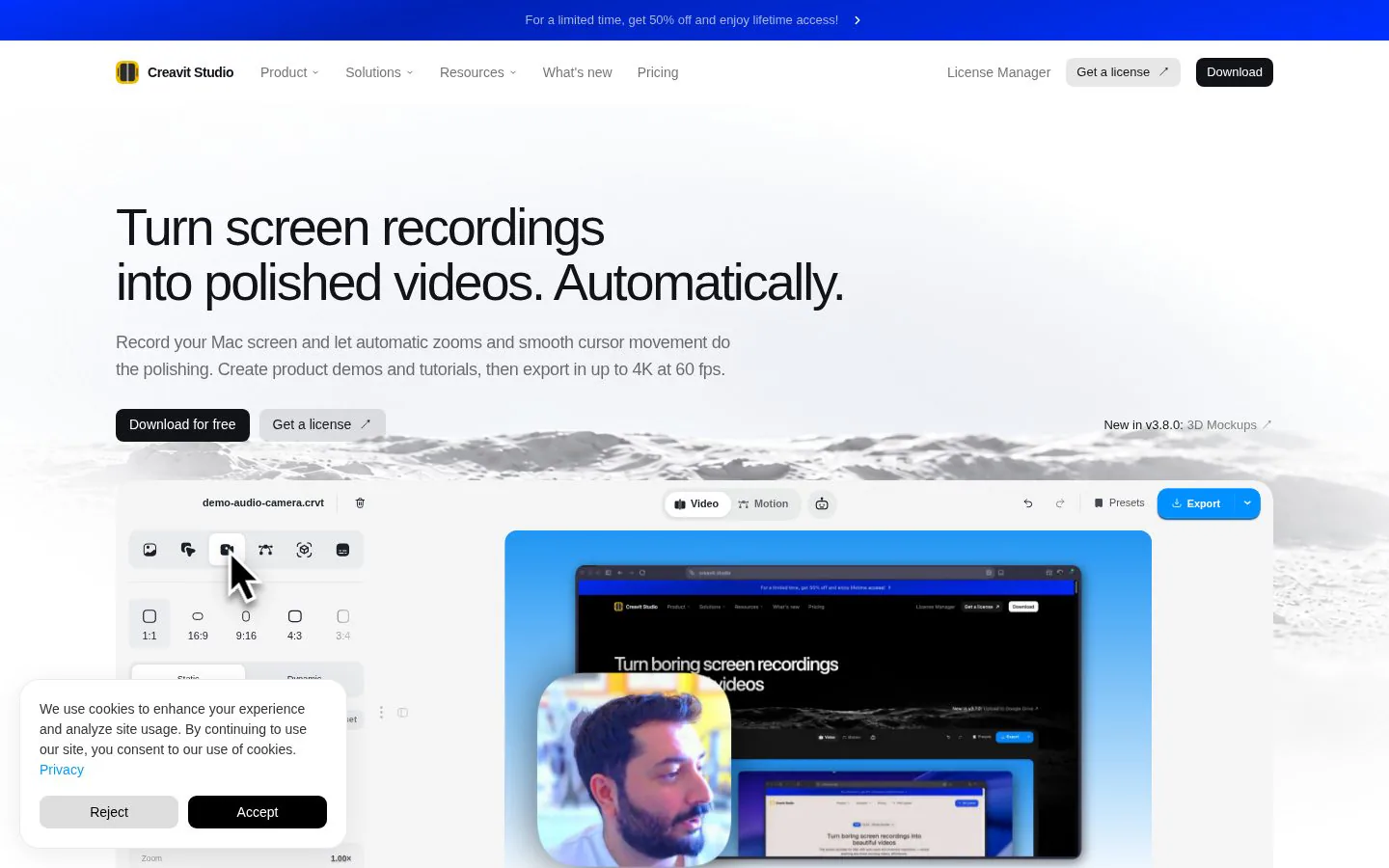Select the cursor settings icon

(x=188, y=550)
